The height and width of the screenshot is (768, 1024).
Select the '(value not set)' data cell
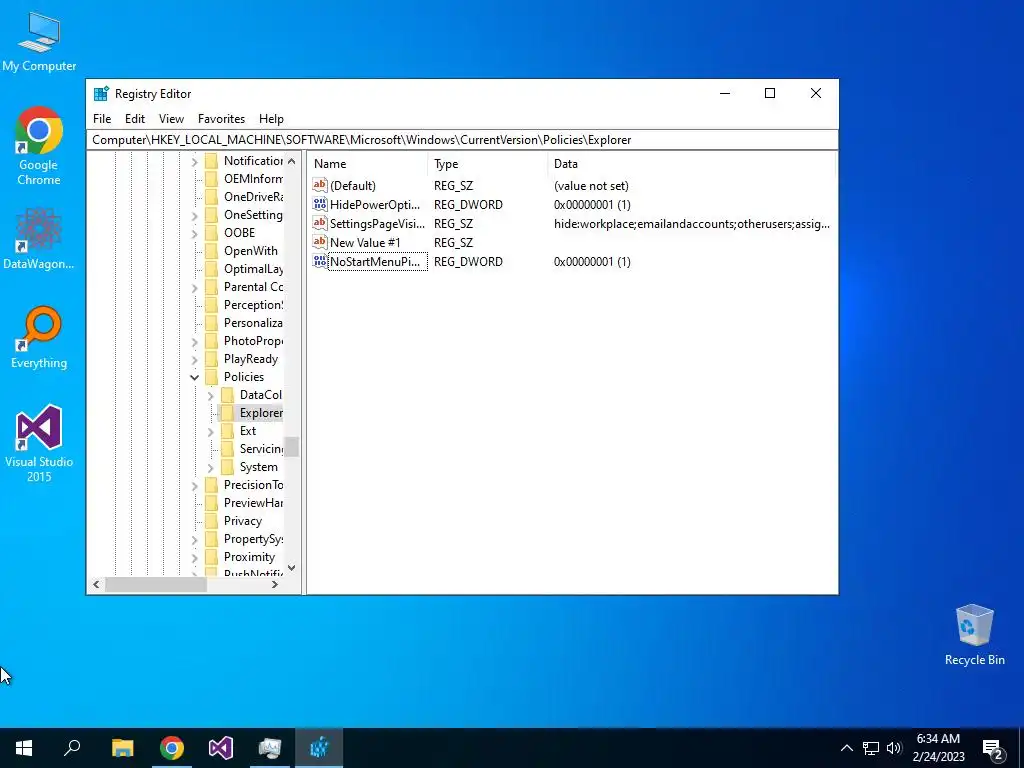(591, 186)
